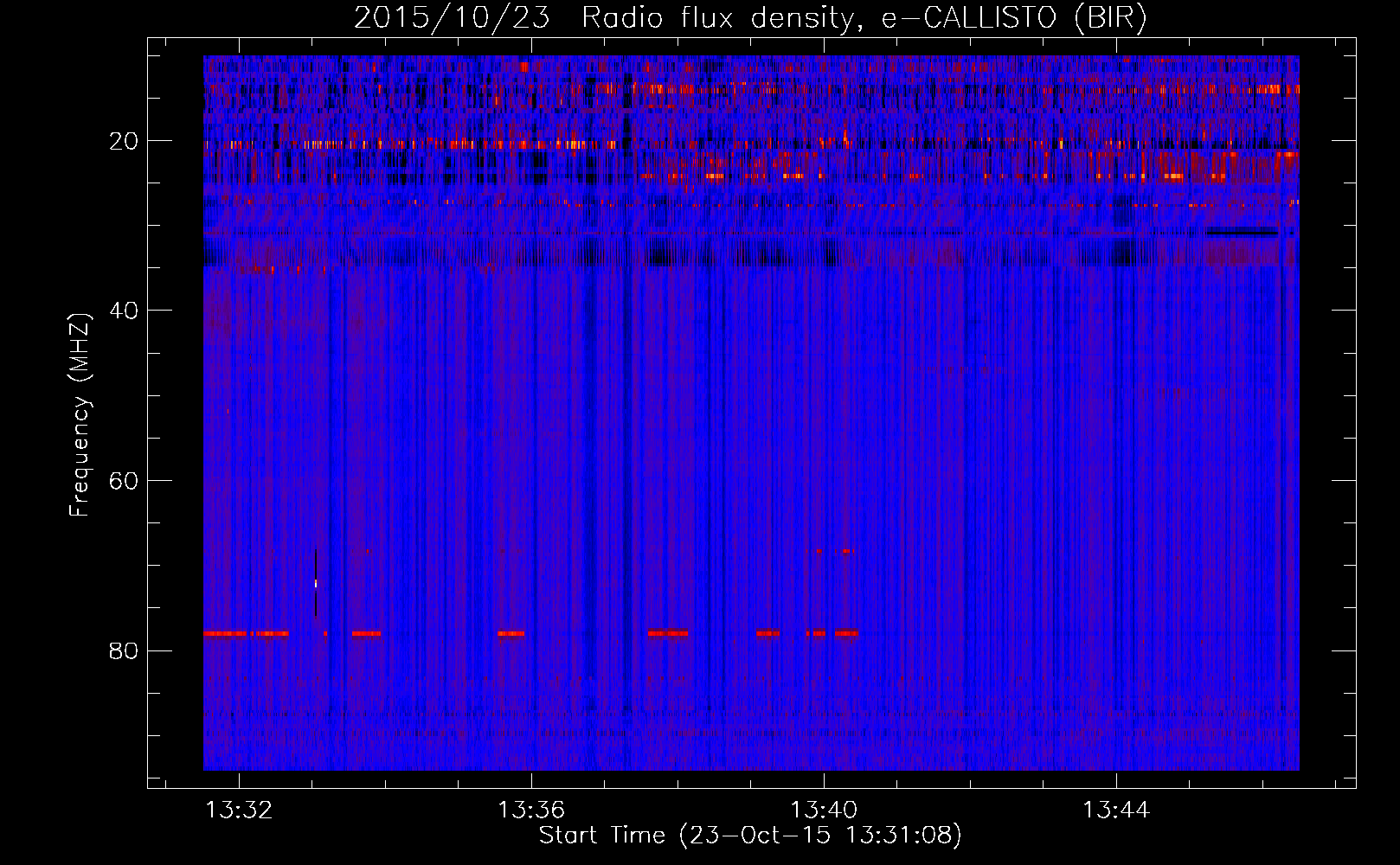Screen dimensions: 1400x865
Task: Click the 60 MHz frequency tick label
Action: [125, 481]
